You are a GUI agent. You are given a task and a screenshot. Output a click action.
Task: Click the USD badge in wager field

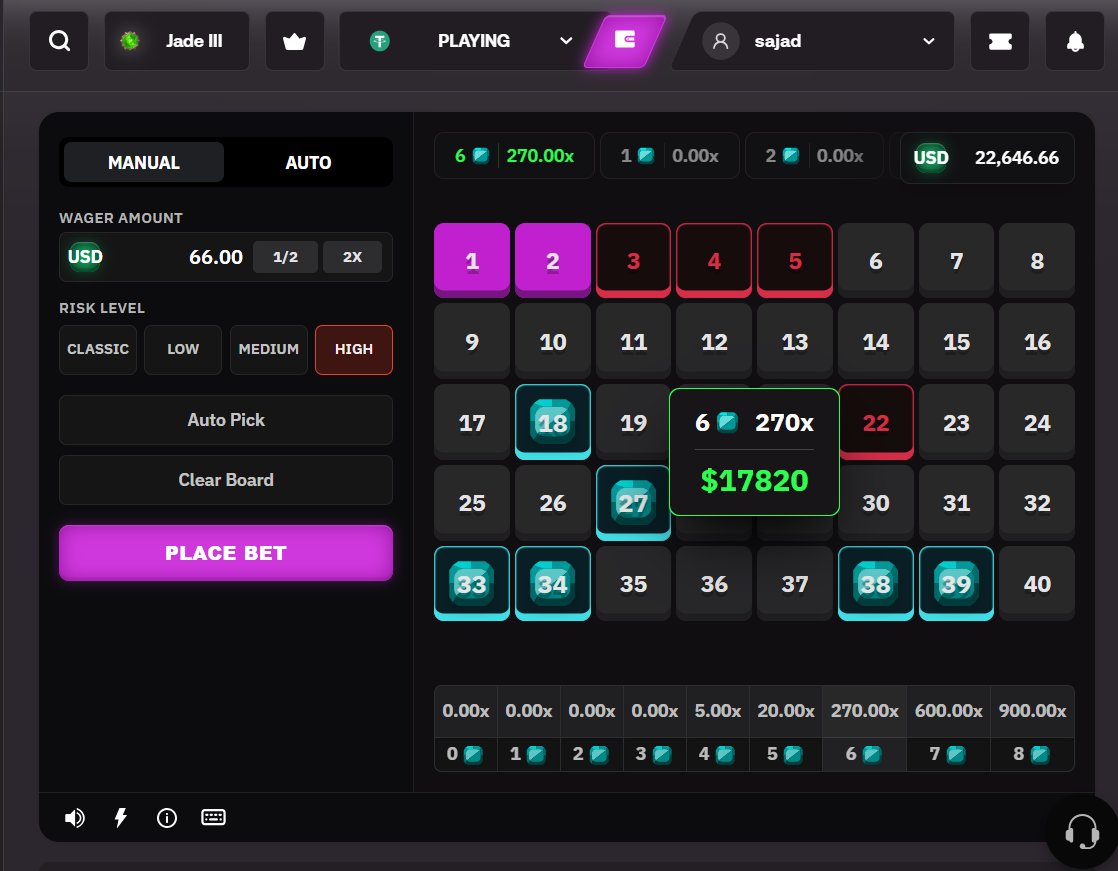(86, 257)
